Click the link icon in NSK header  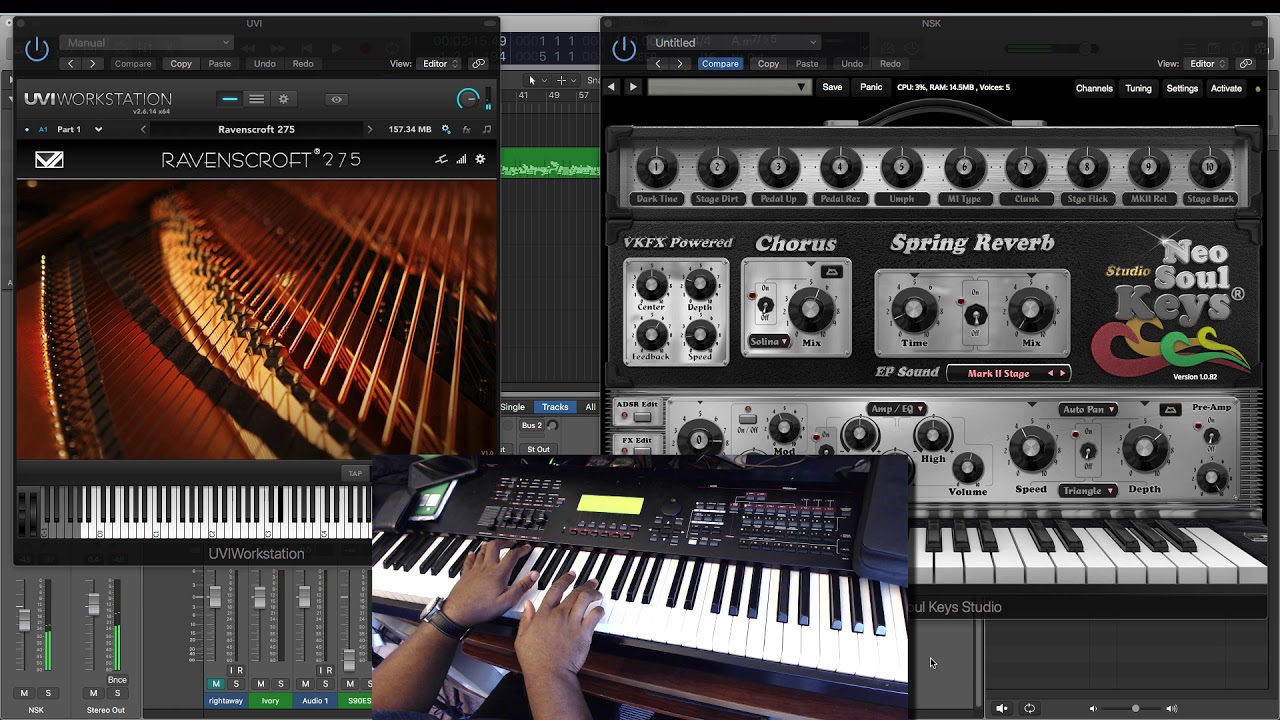tap(1246, 64)
